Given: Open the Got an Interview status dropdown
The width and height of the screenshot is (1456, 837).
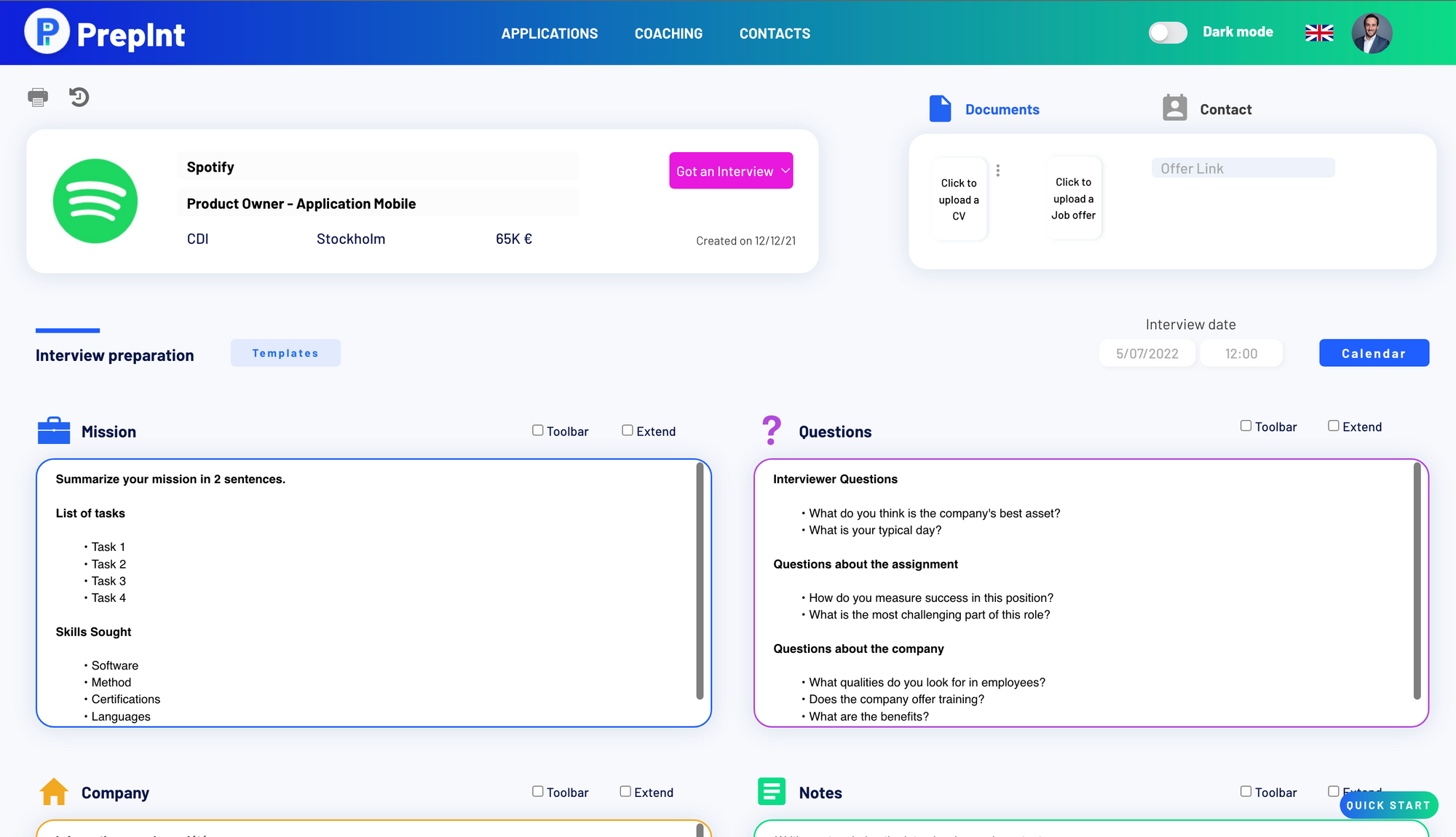Looking at the screenshot, I should pyautogui.click(x=731, y=170).
